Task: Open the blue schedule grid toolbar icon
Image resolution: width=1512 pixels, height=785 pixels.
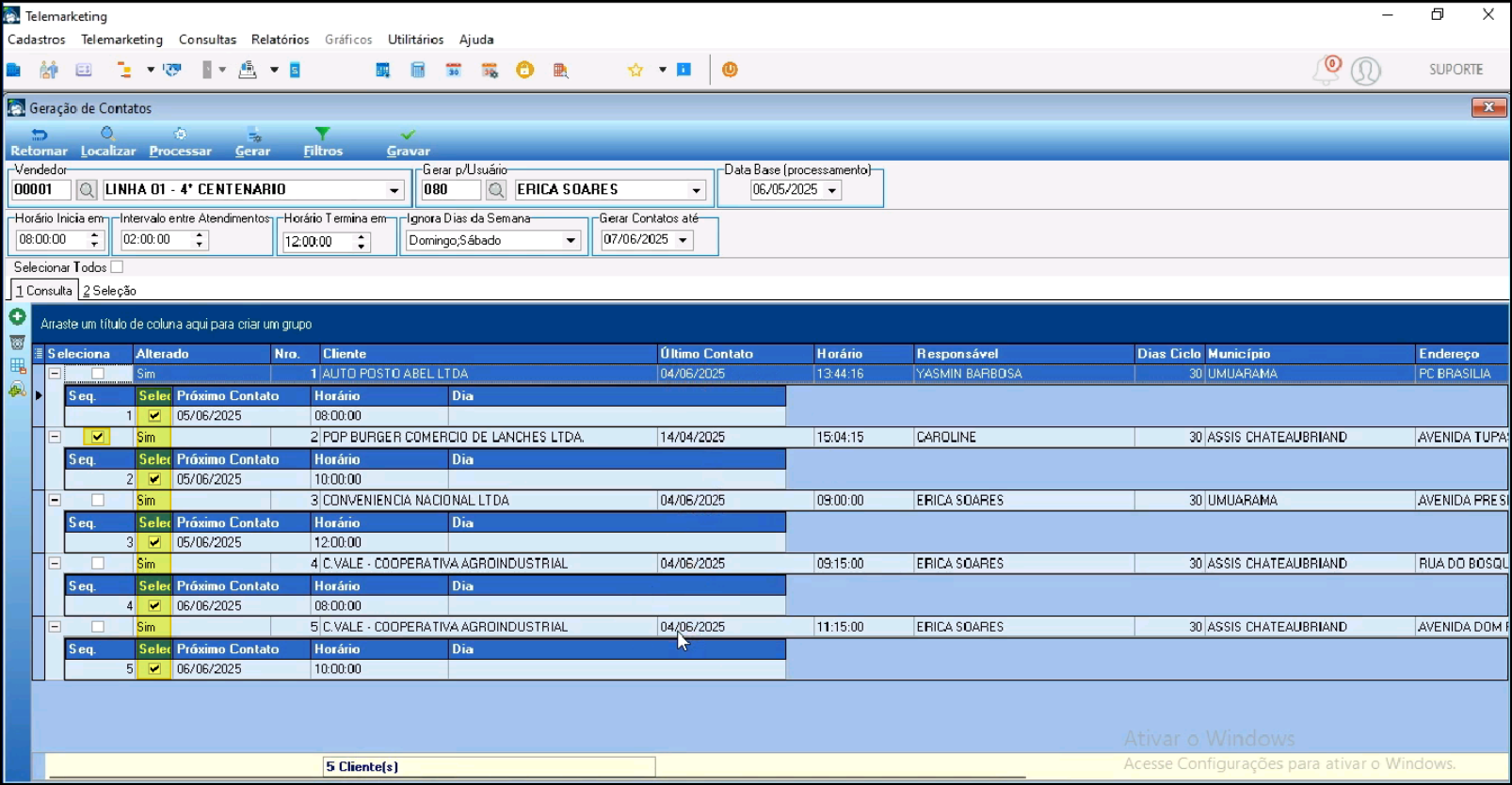Action: (383, 70)
